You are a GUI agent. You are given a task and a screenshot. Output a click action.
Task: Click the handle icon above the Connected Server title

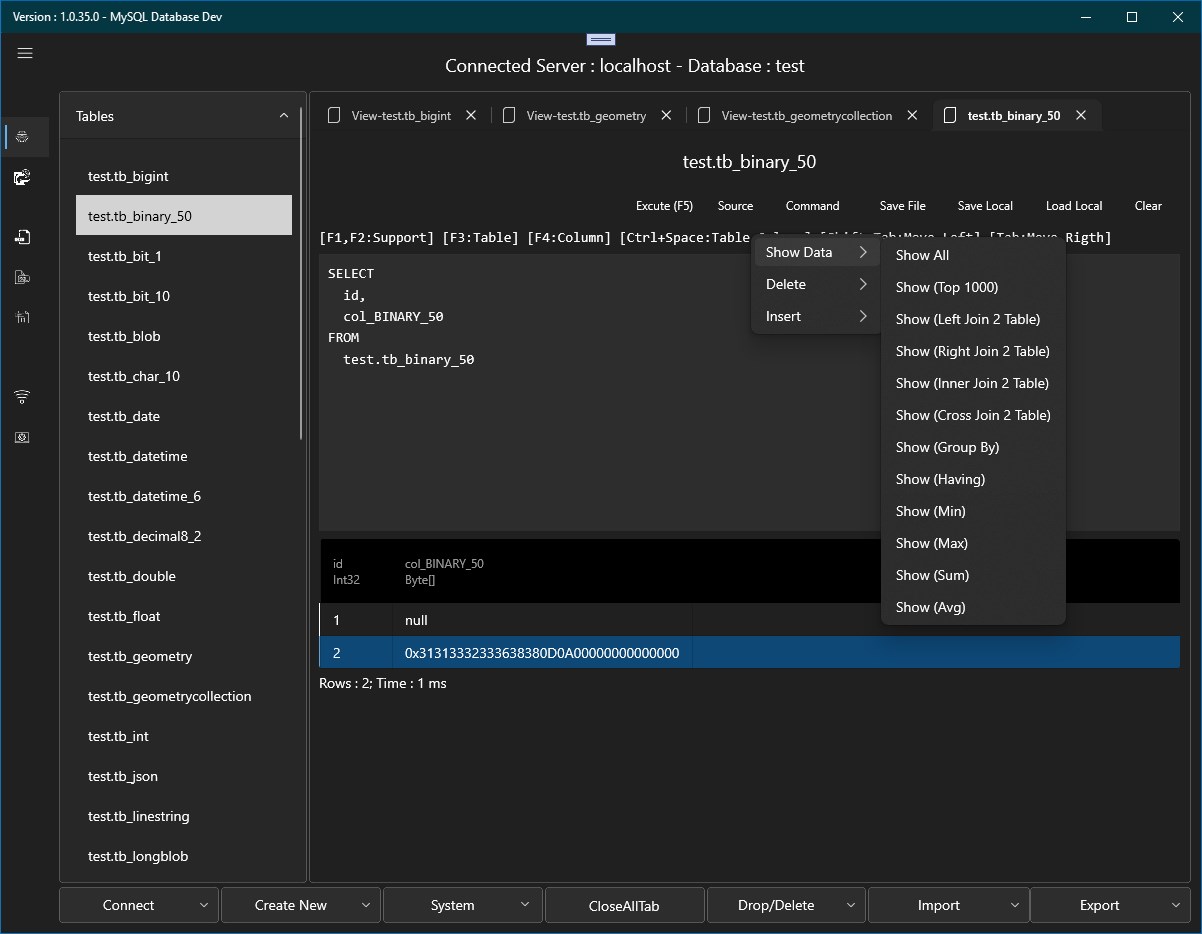[x=600, y=39]
